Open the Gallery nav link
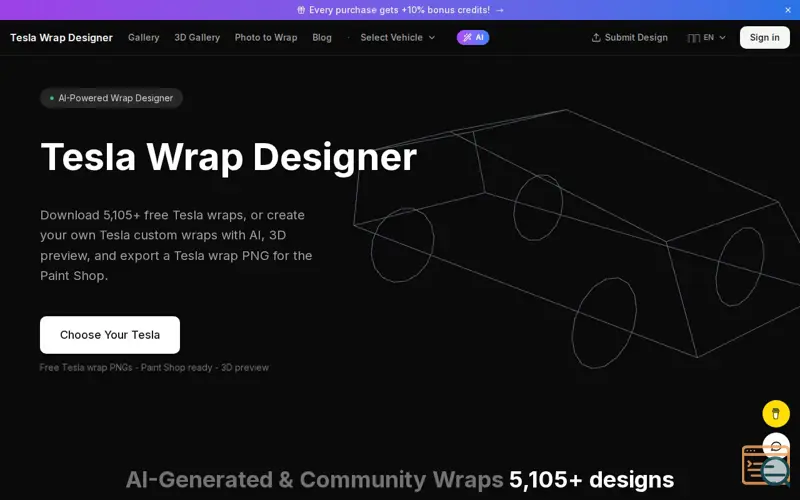This screenshot has height=500, width=800. point(143,38)
